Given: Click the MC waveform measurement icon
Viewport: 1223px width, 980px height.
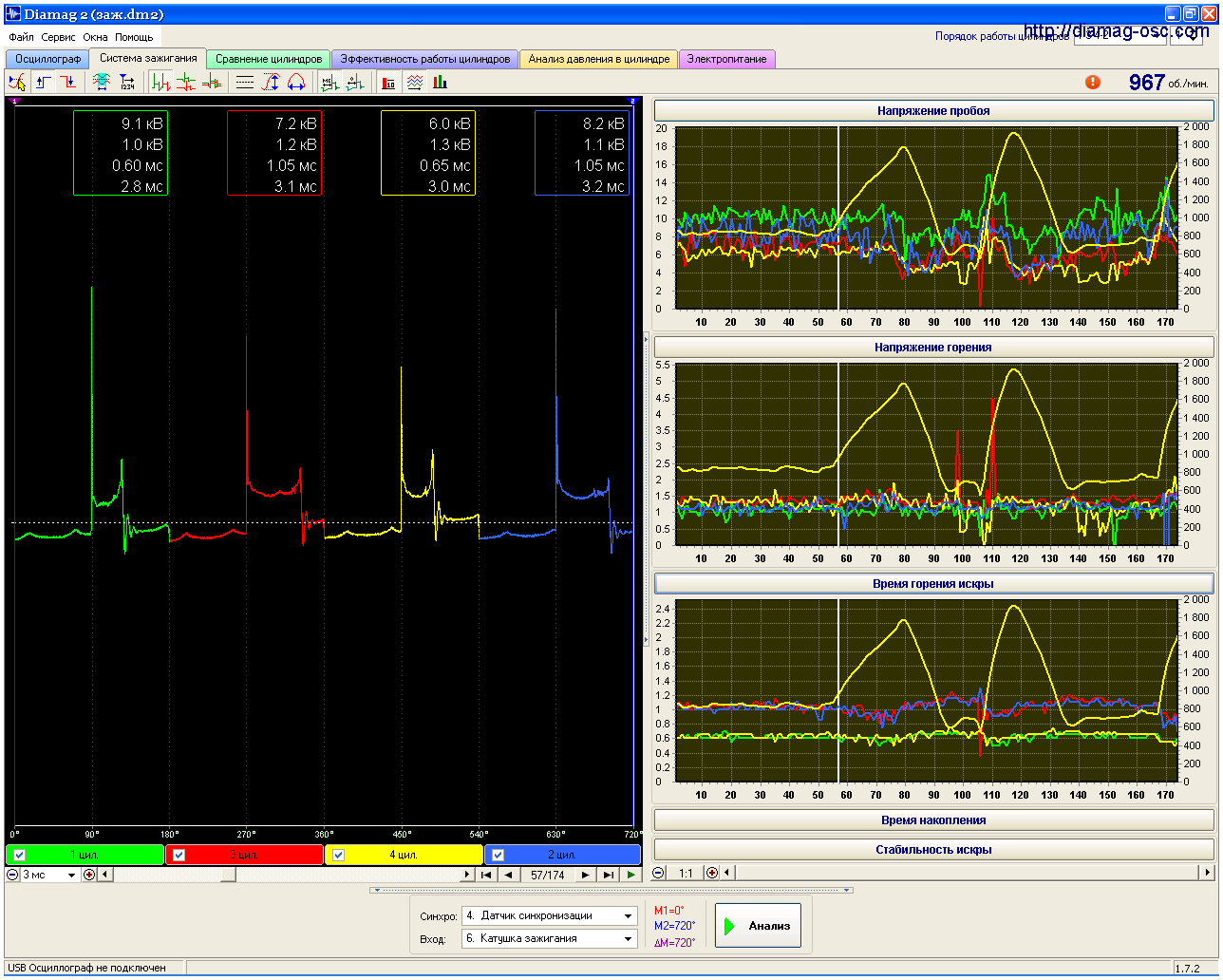Looking at the screenshot, I should click(x=329, y=83).
